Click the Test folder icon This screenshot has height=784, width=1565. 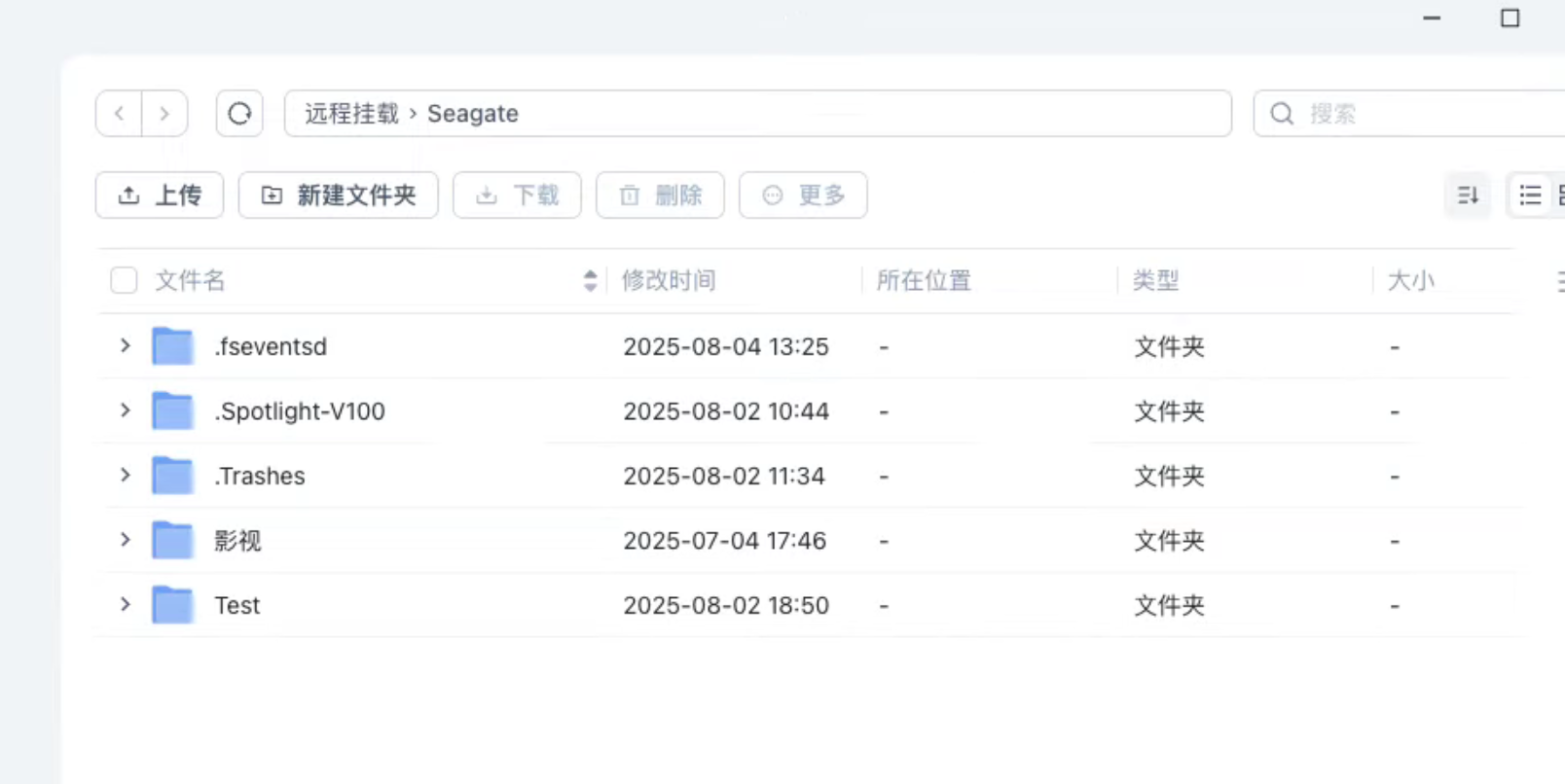172,605
